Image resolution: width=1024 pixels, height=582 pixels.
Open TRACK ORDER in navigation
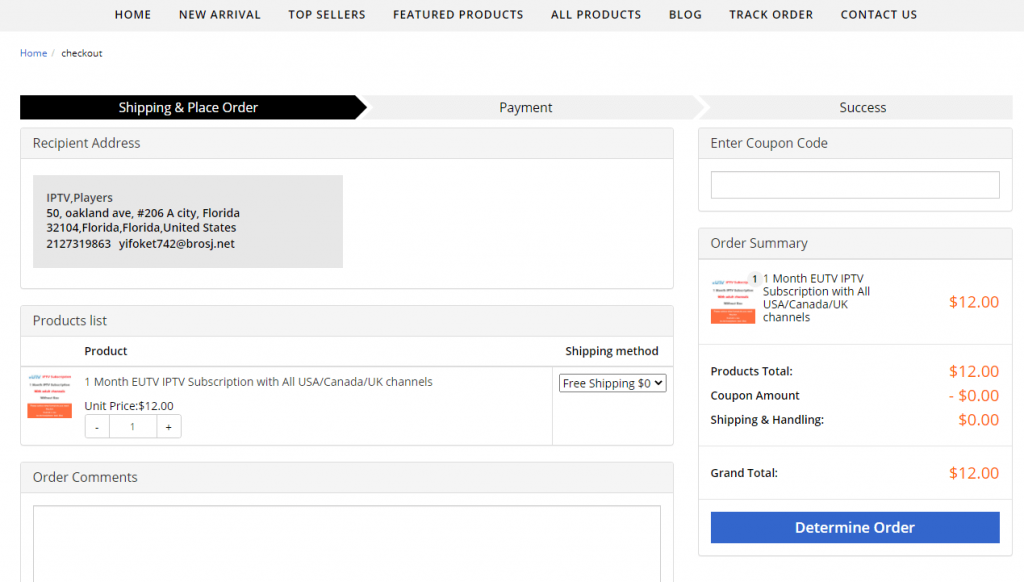point(771,14)
